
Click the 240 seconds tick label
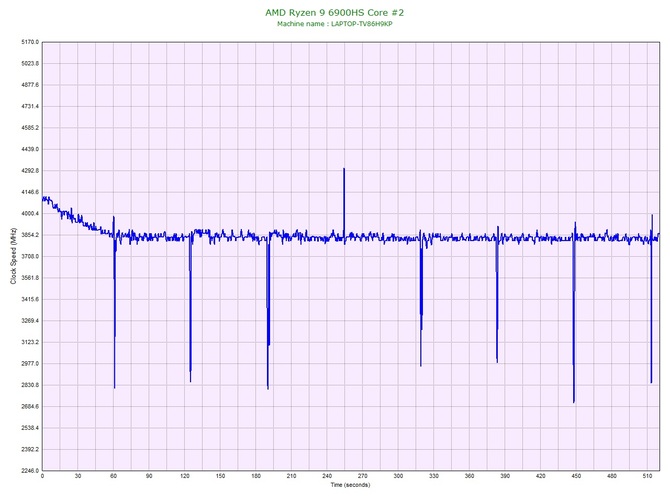coord(327,476)
